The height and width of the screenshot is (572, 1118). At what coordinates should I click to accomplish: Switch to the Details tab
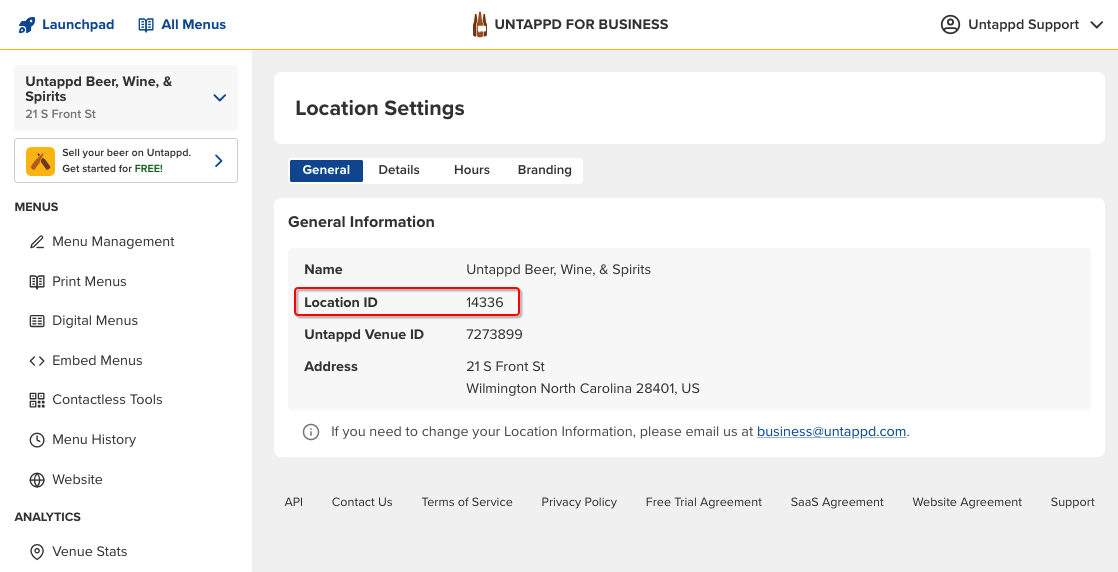399,170
